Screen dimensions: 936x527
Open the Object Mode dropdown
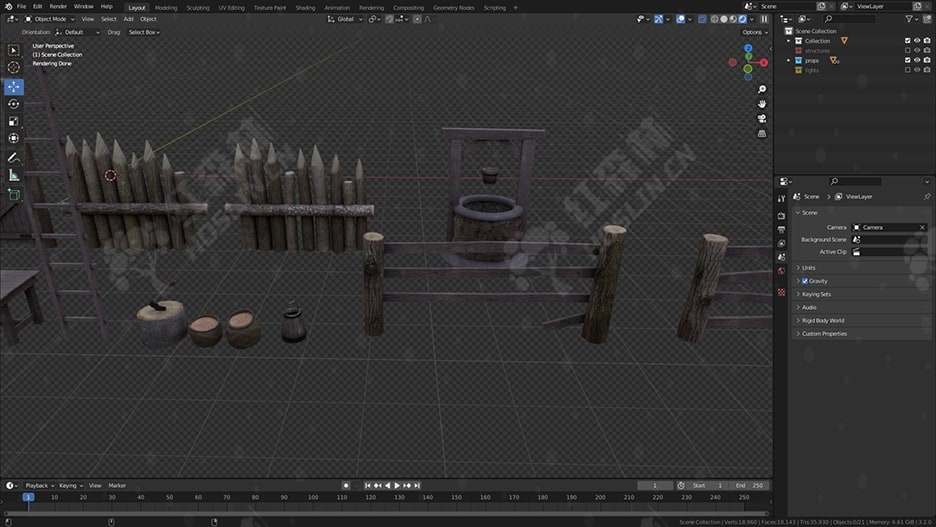click(x=50, y=19)
